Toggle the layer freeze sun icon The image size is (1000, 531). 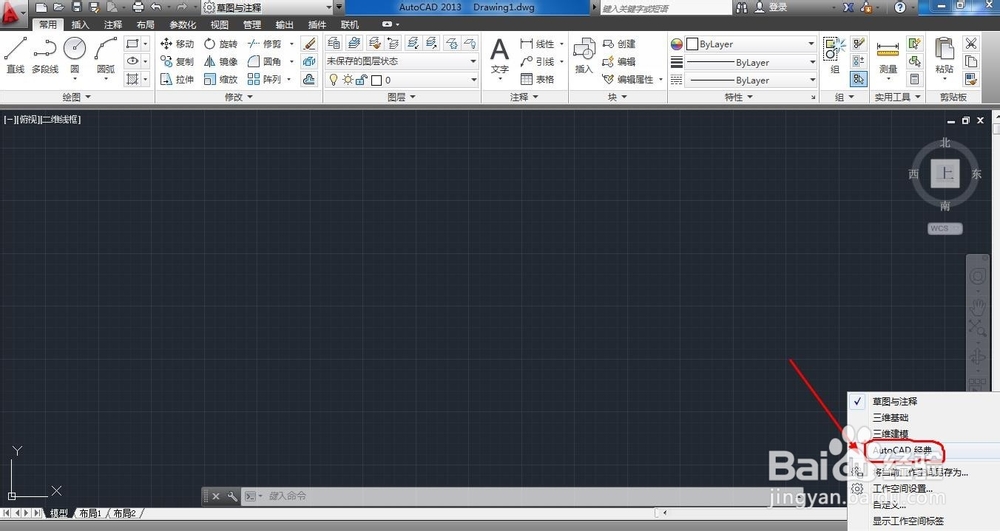(348, 80)
